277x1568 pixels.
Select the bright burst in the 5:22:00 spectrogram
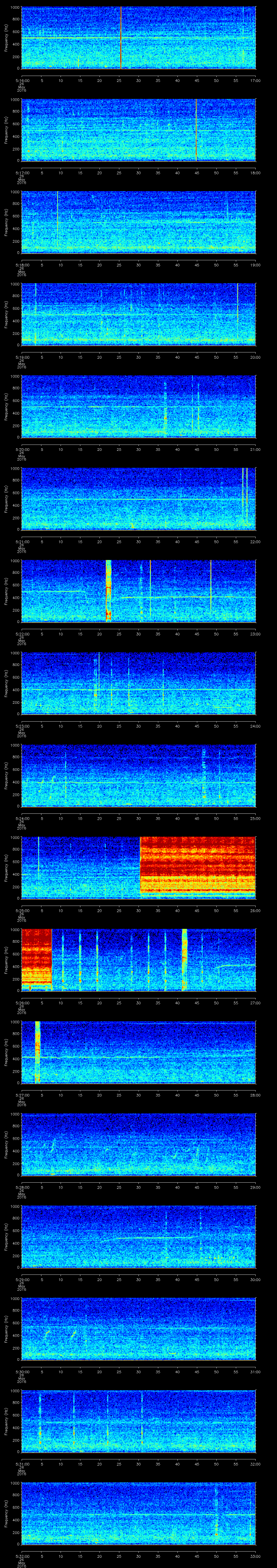click(x=108, y=590)
